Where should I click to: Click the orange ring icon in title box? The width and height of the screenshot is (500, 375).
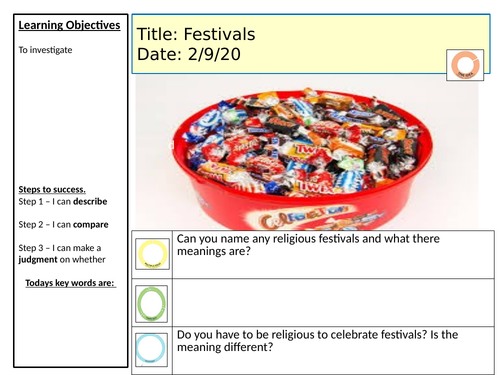465,65
